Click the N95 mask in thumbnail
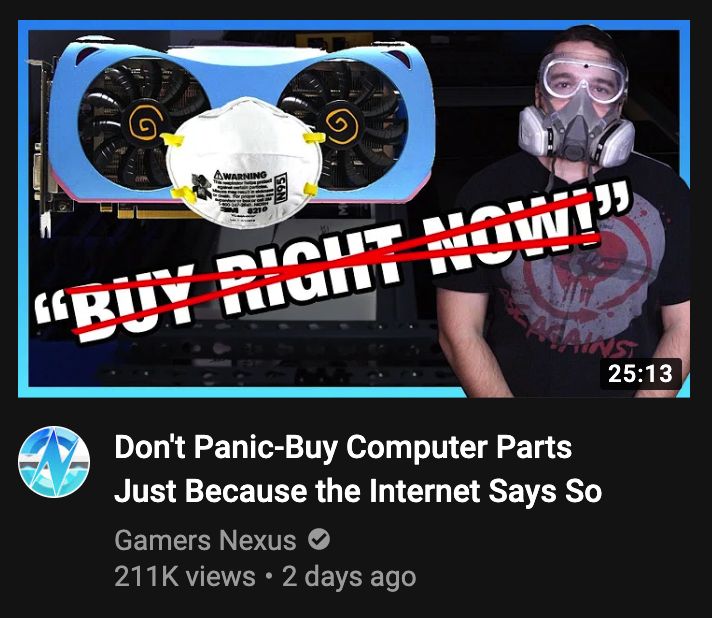This screenshot has height=618, width=712. click(x=244, y=163)
